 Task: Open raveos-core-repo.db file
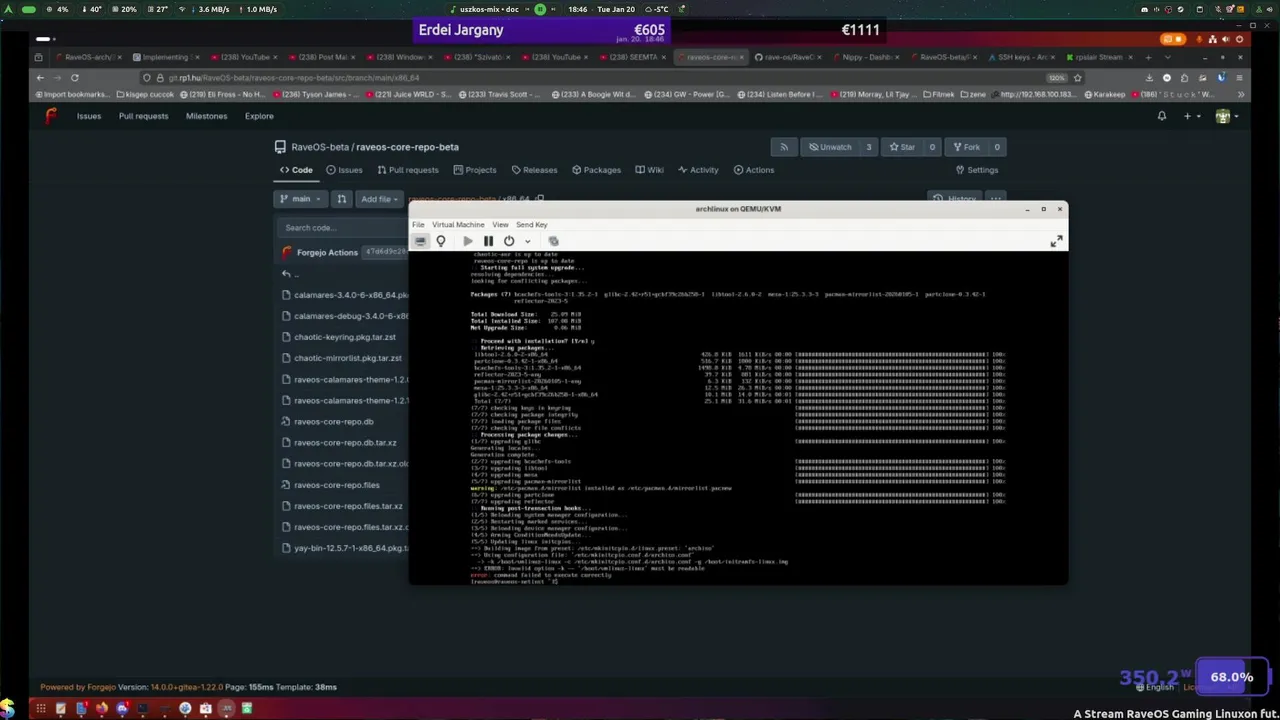click(333, 422)
